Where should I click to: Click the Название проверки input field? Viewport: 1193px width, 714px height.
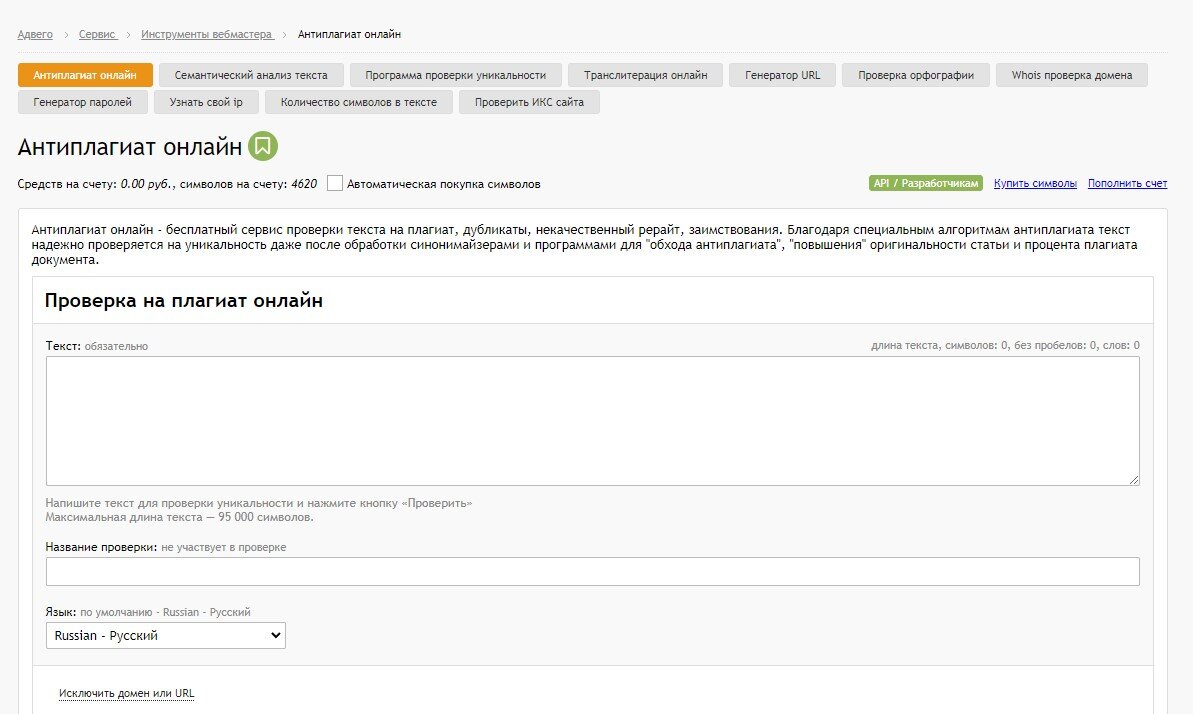coord(593,572)
